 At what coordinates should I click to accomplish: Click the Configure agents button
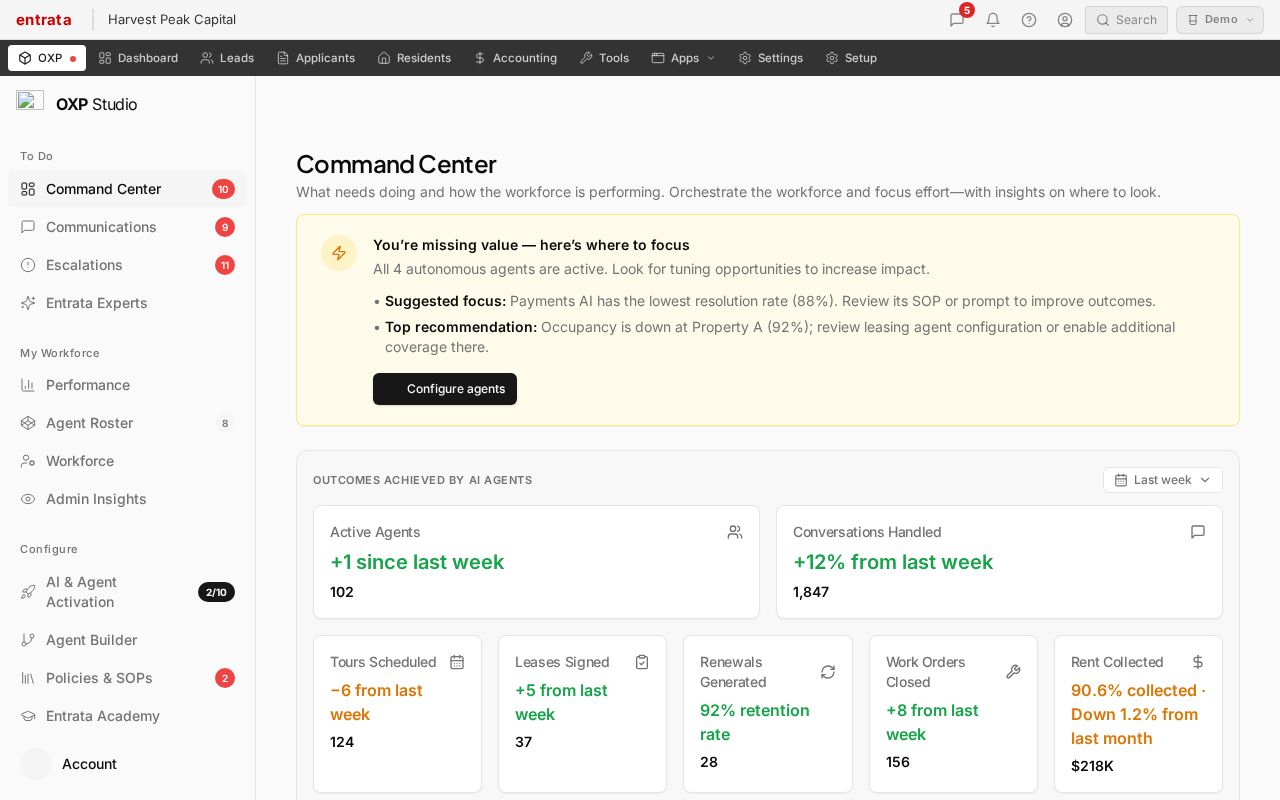coord(445,389)
